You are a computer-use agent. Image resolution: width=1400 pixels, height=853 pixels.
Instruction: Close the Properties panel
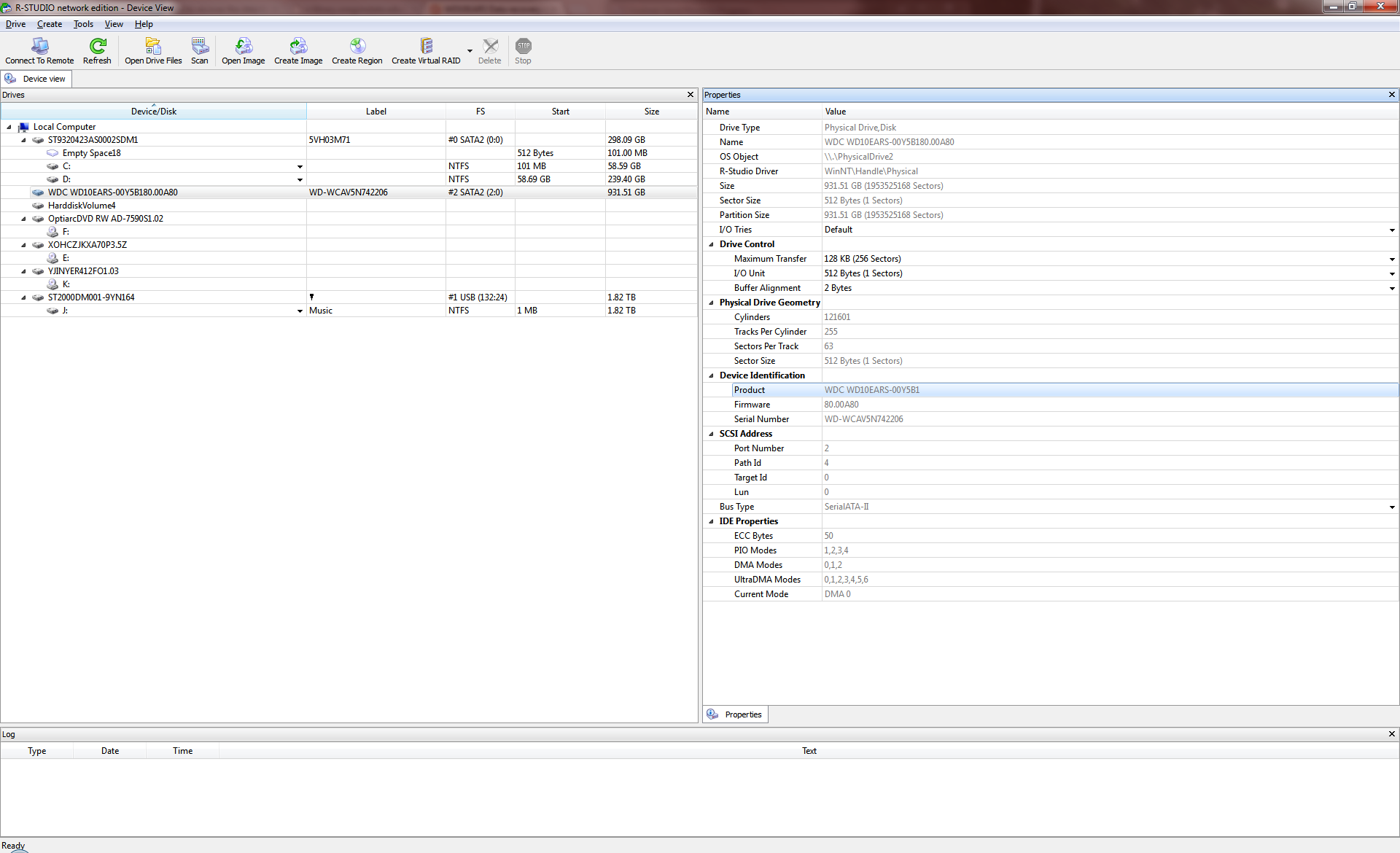[x=1392, y=95]
